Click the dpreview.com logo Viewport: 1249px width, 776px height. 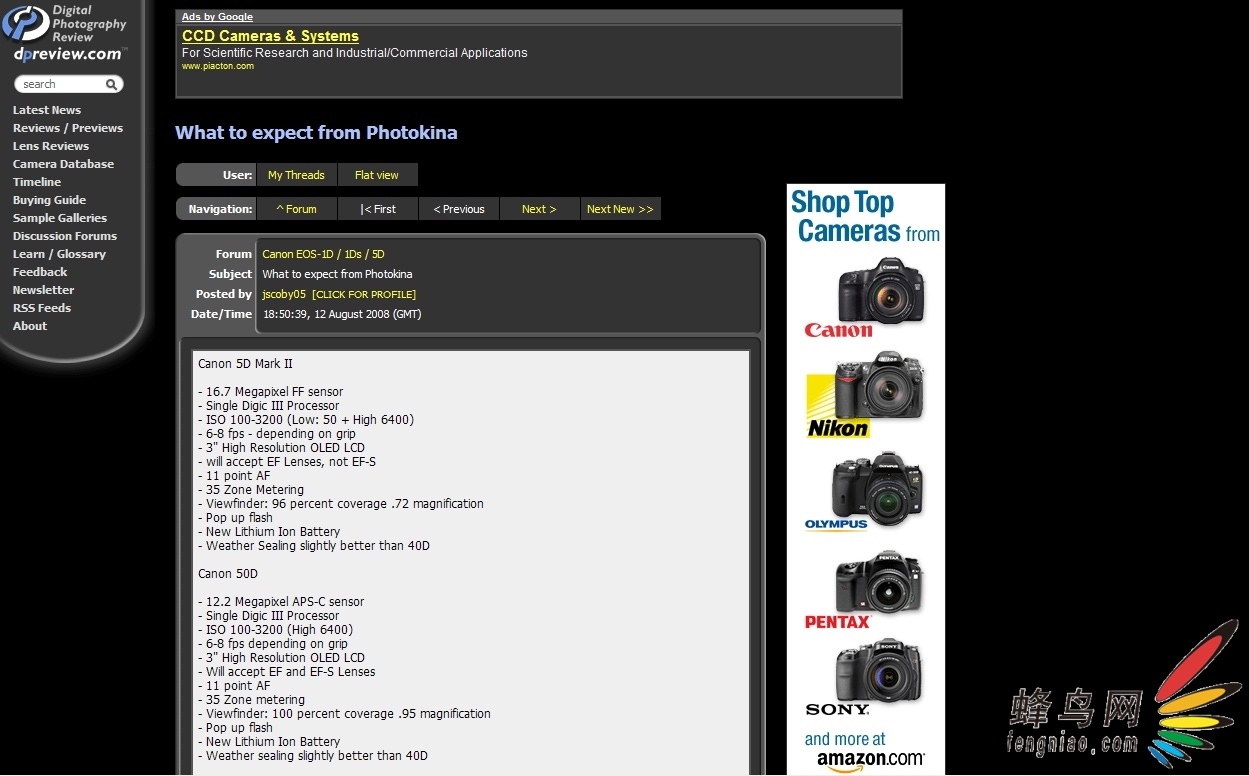(x=66, y=34)
